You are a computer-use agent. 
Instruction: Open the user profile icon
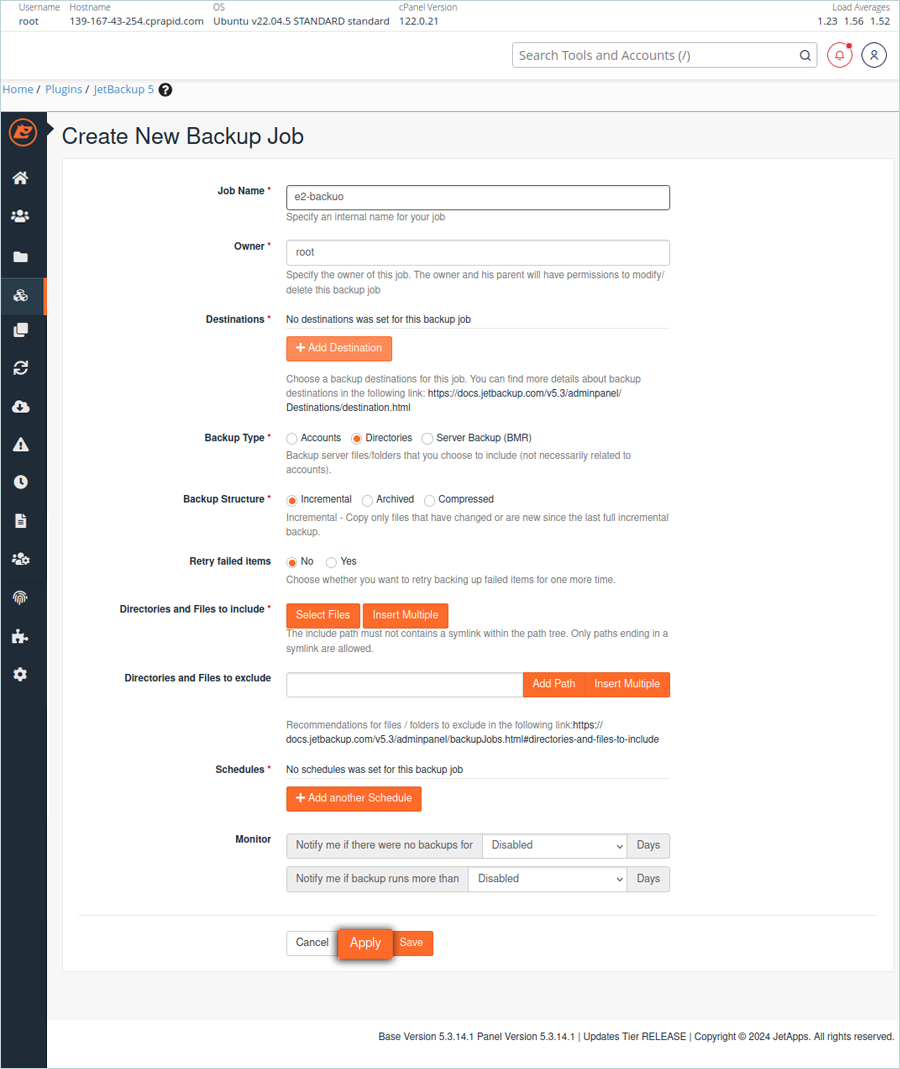click(873, 55)
